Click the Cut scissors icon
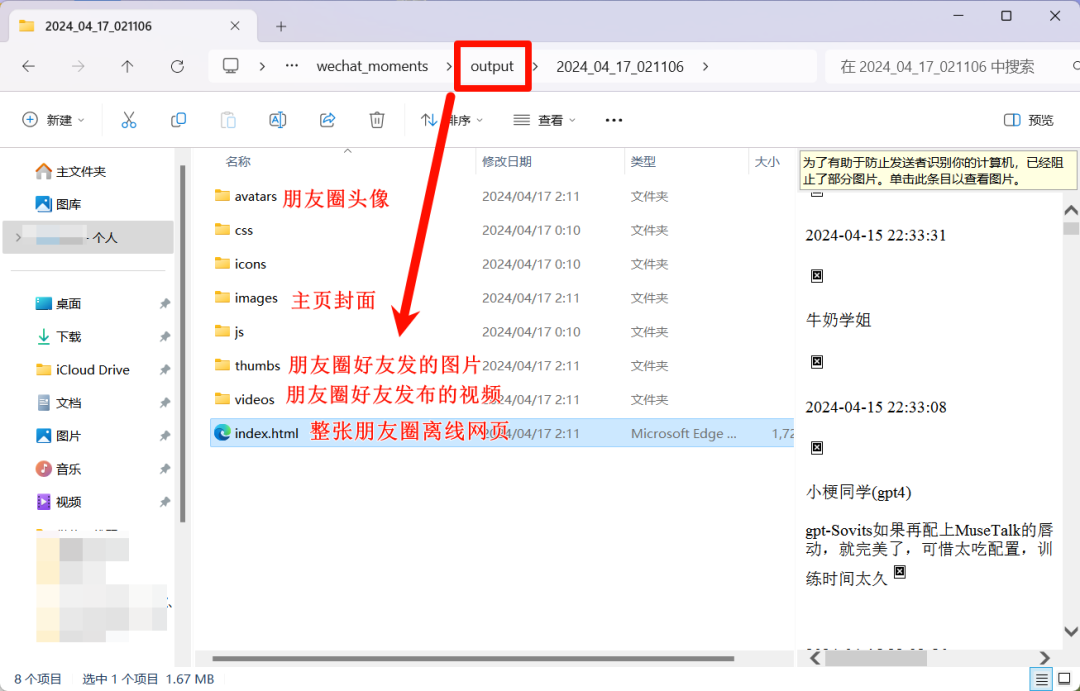 pos(129,120)
